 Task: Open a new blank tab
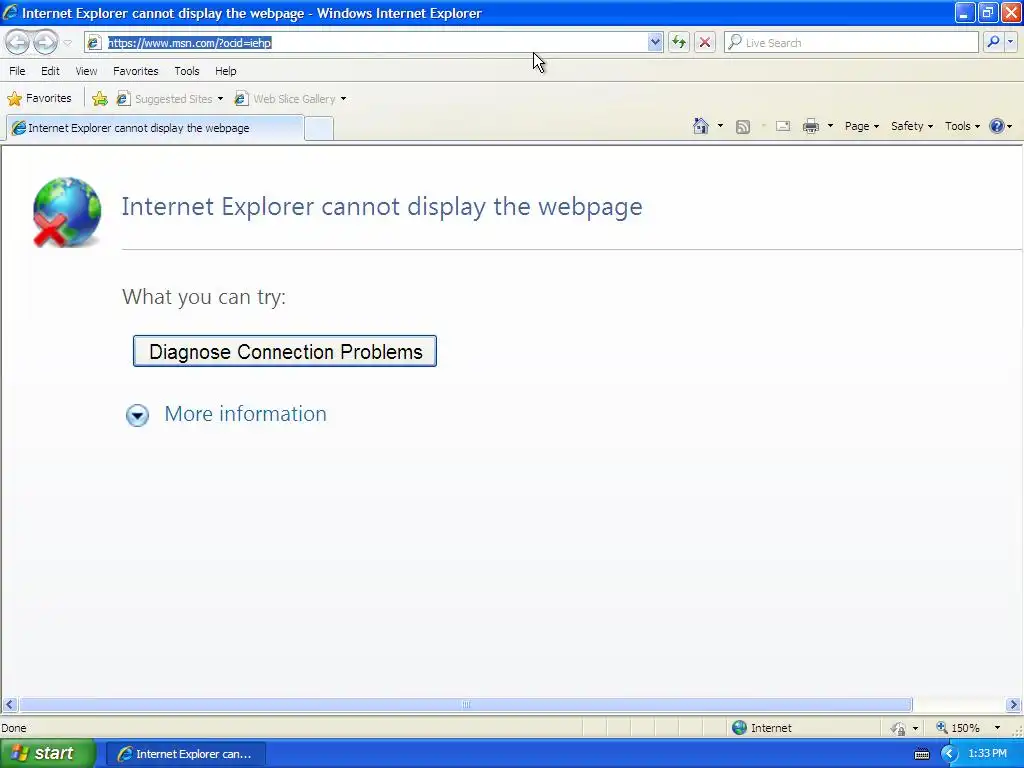tap(319, 128)
